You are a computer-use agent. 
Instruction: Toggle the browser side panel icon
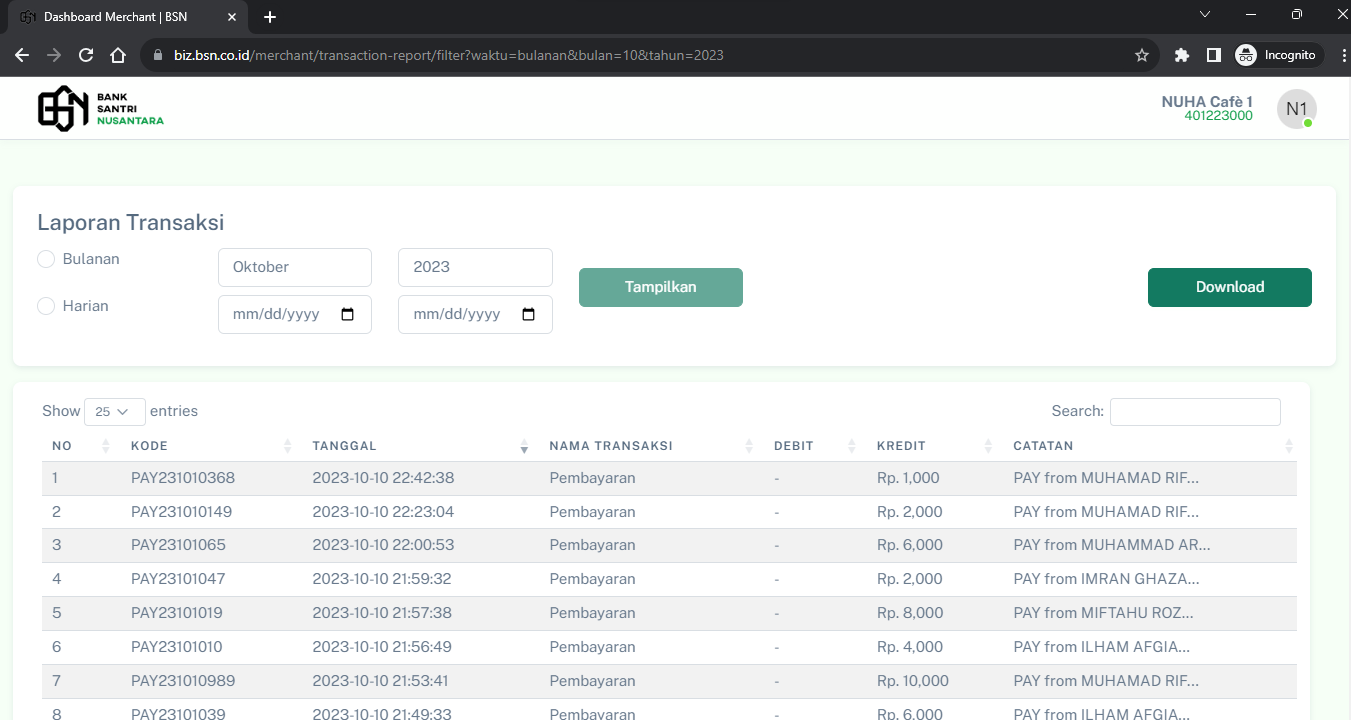tap(1213, 55)
